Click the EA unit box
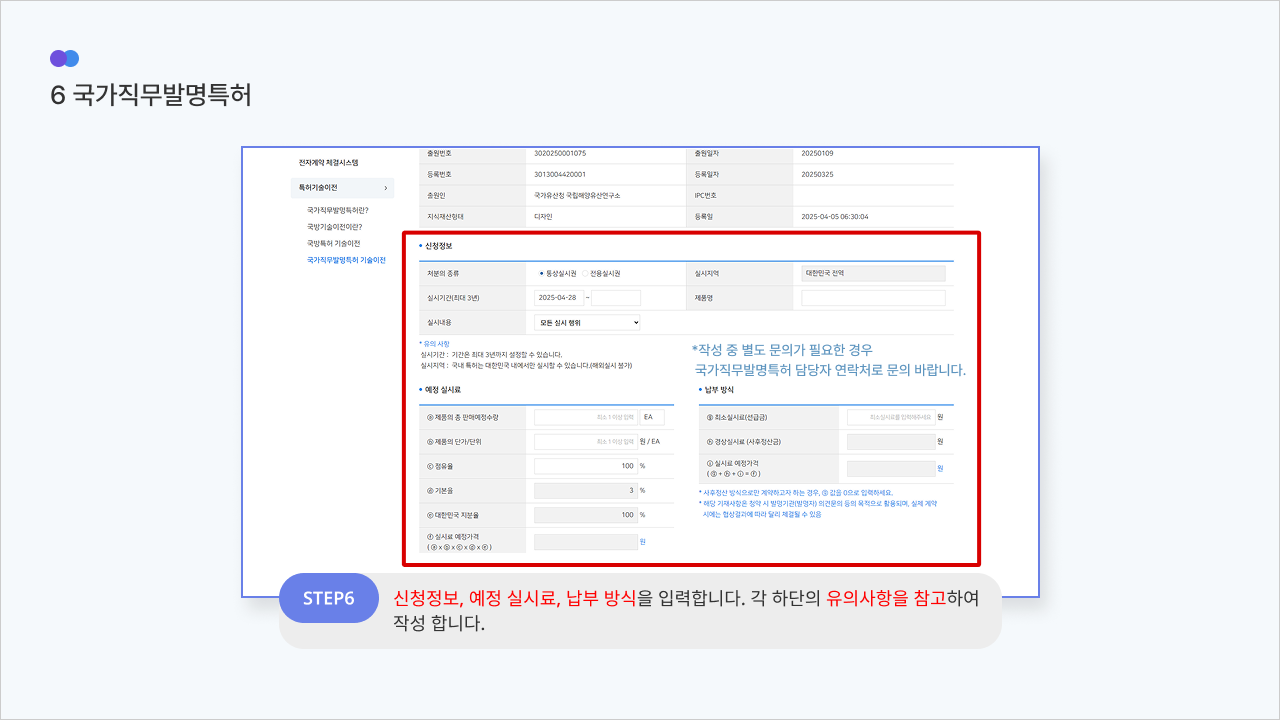The width and height of the screenshot is (1280, 720). click(x=652, y=417)
